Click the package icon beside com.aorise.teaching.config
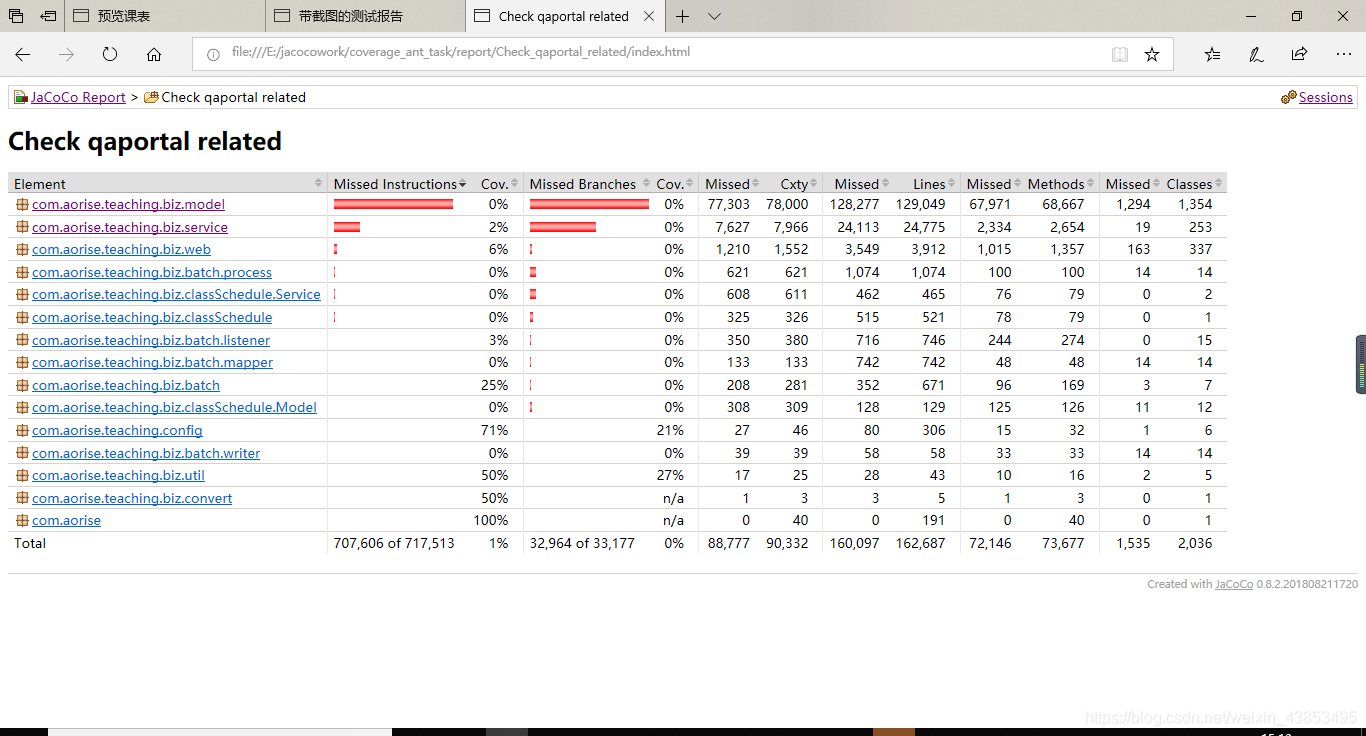Screen dimensions: 1366x736 [22, 430]
